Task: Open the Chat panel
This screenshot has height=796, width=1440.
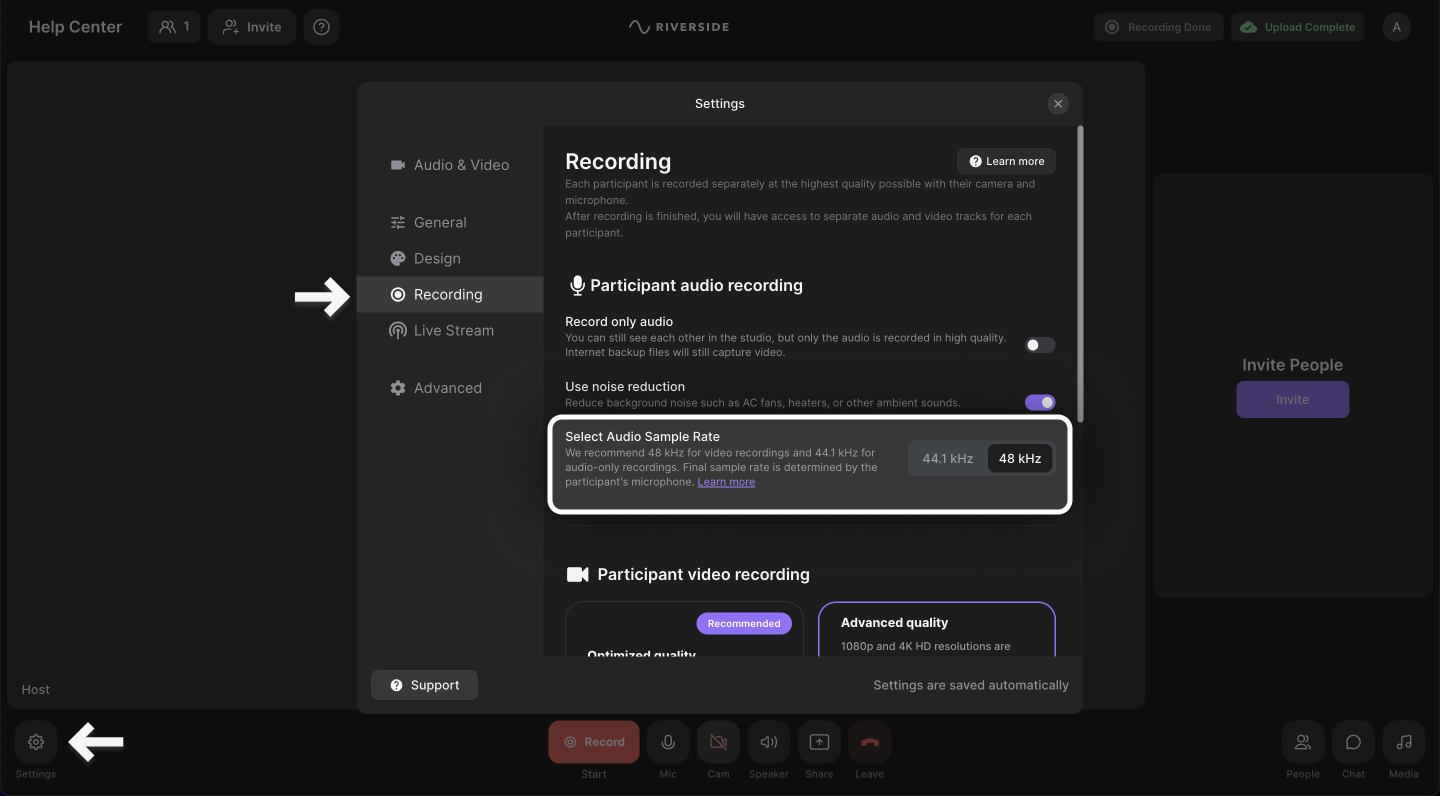Action: 1353,742
